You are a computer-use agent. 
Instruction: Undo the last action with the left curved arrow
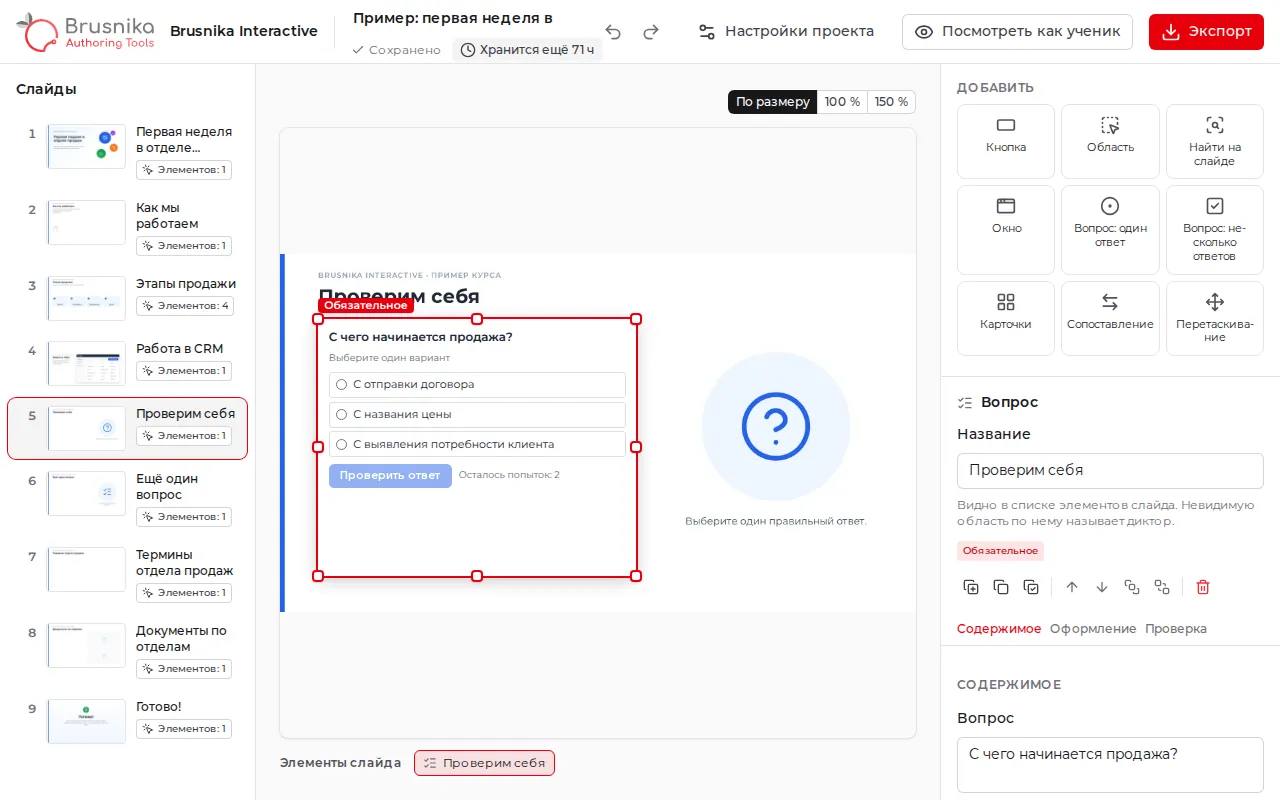(613, 32)
